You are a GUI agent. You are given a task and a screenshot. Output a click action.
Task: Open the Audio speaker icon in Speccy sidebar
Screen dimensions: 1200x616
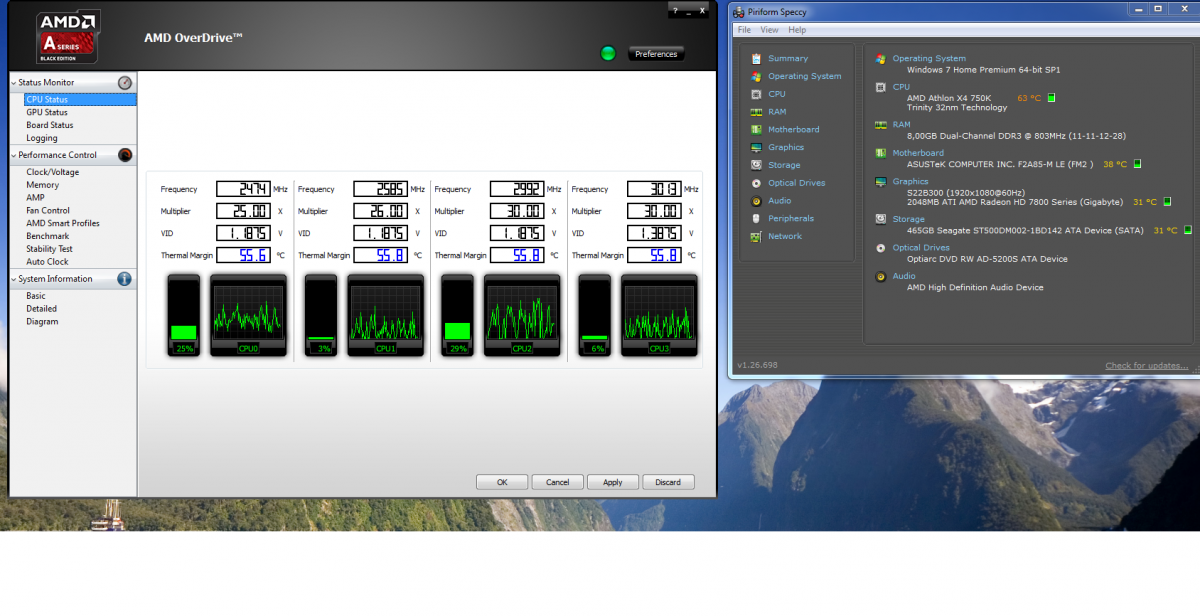[756, 201]
